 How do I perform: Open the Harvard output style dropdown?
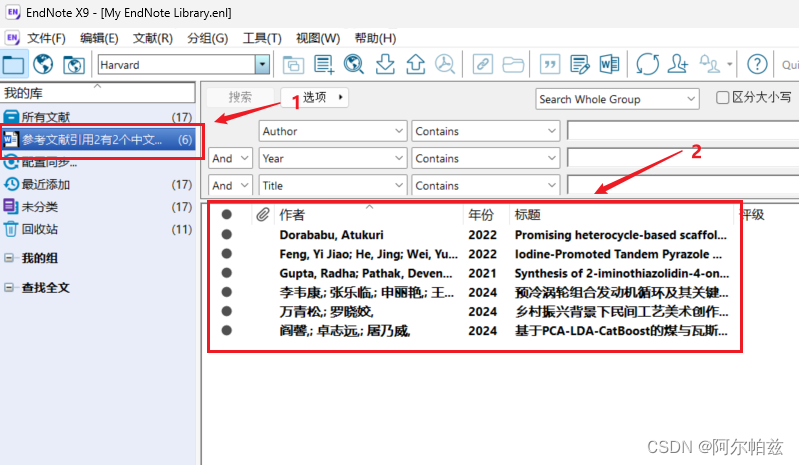[x=262, y=65]
